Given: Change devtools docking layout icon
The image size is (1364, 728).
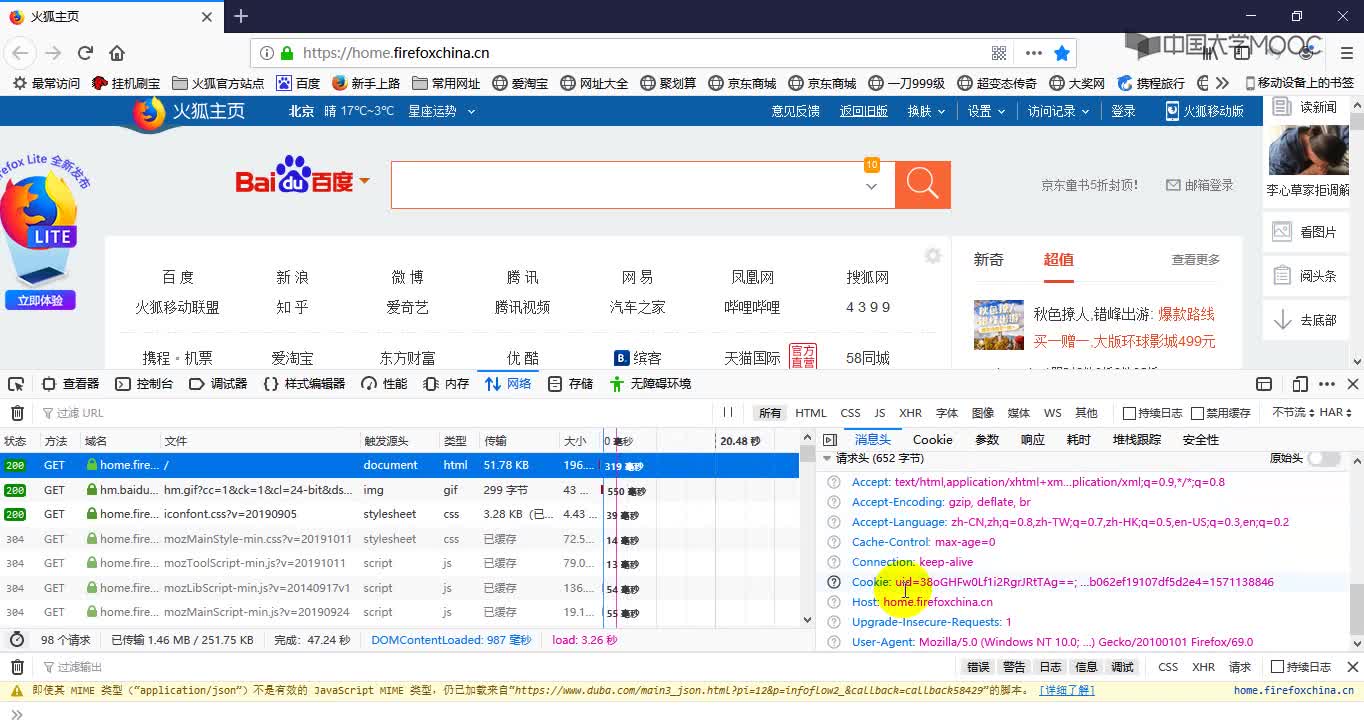Looking at the screenshot, I should [x=1264, y=384].
